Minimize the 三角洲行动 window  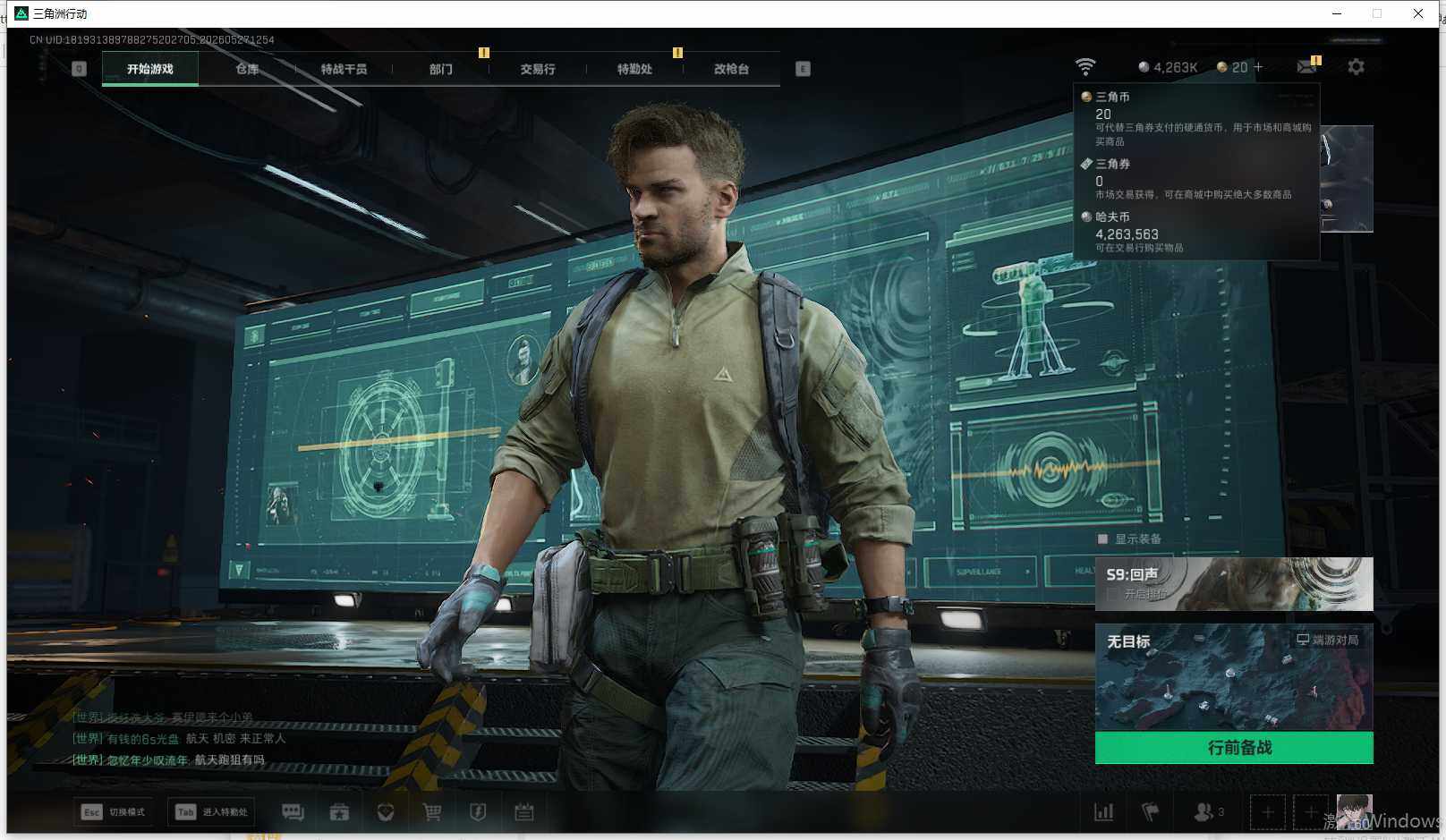1337,13
